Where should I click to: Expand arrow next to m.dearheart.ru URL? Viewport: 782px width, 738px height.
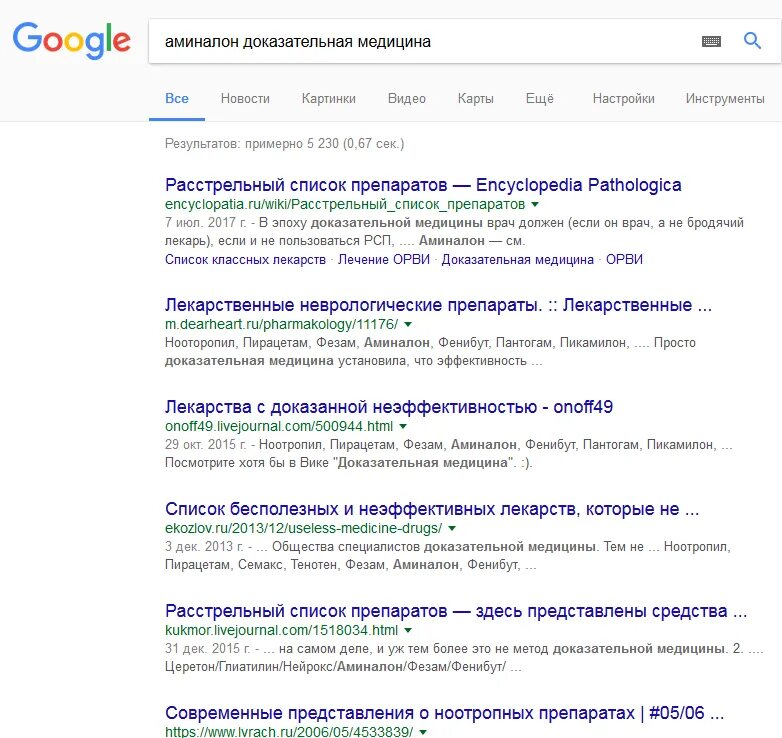408,324
